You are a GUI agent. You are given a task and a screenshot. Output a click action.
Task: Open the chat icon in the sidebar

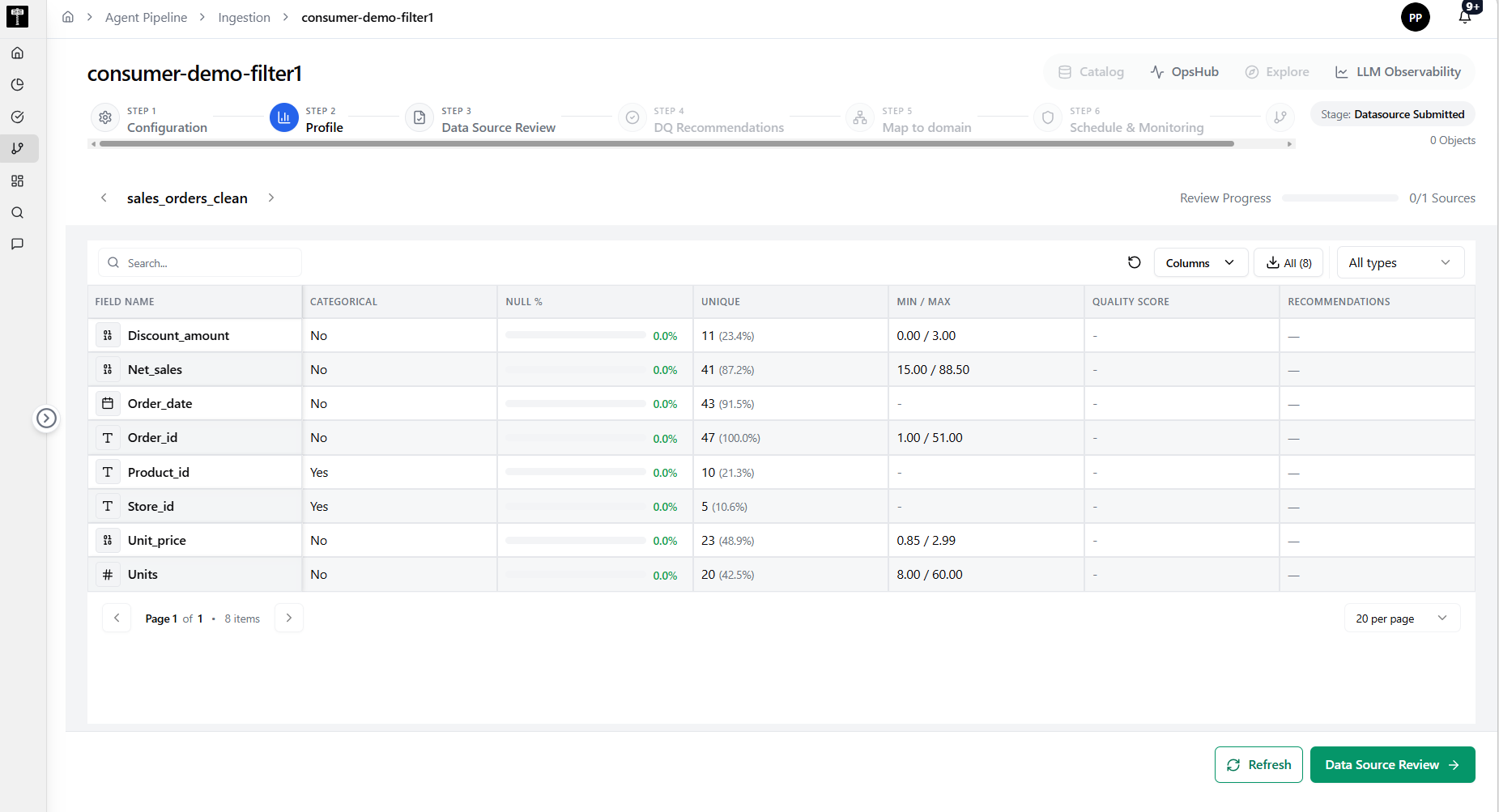17,244
